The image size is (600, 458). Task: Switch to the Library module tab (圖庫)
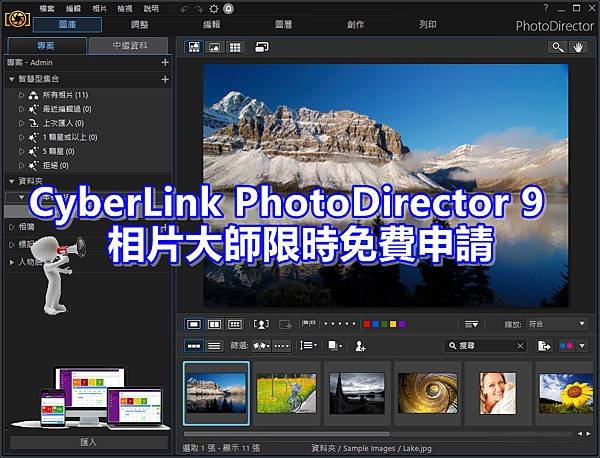pos(68,24)
